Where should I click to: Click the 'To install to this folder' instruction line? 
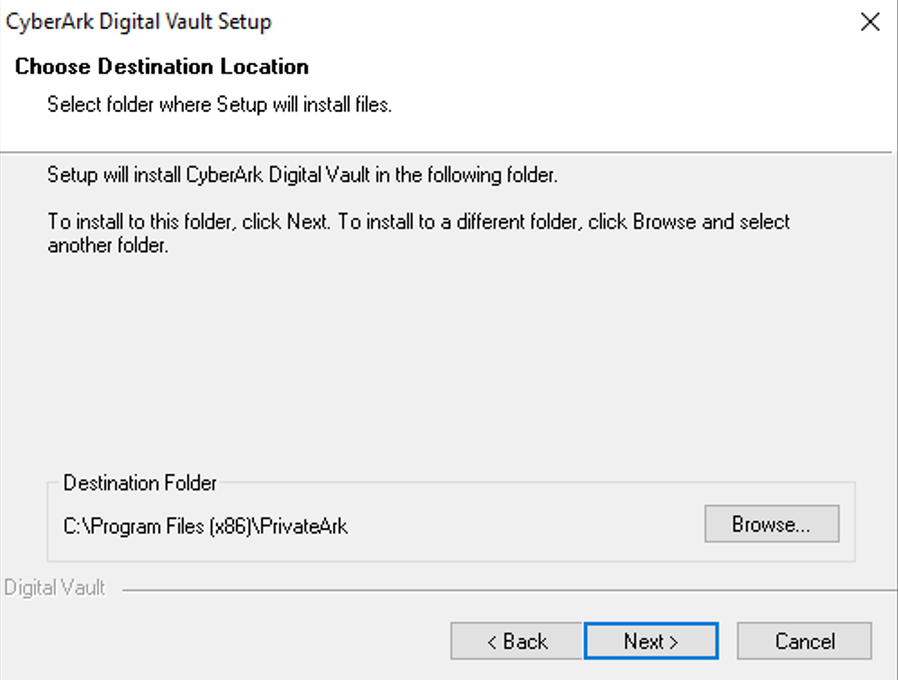point(419,222)
